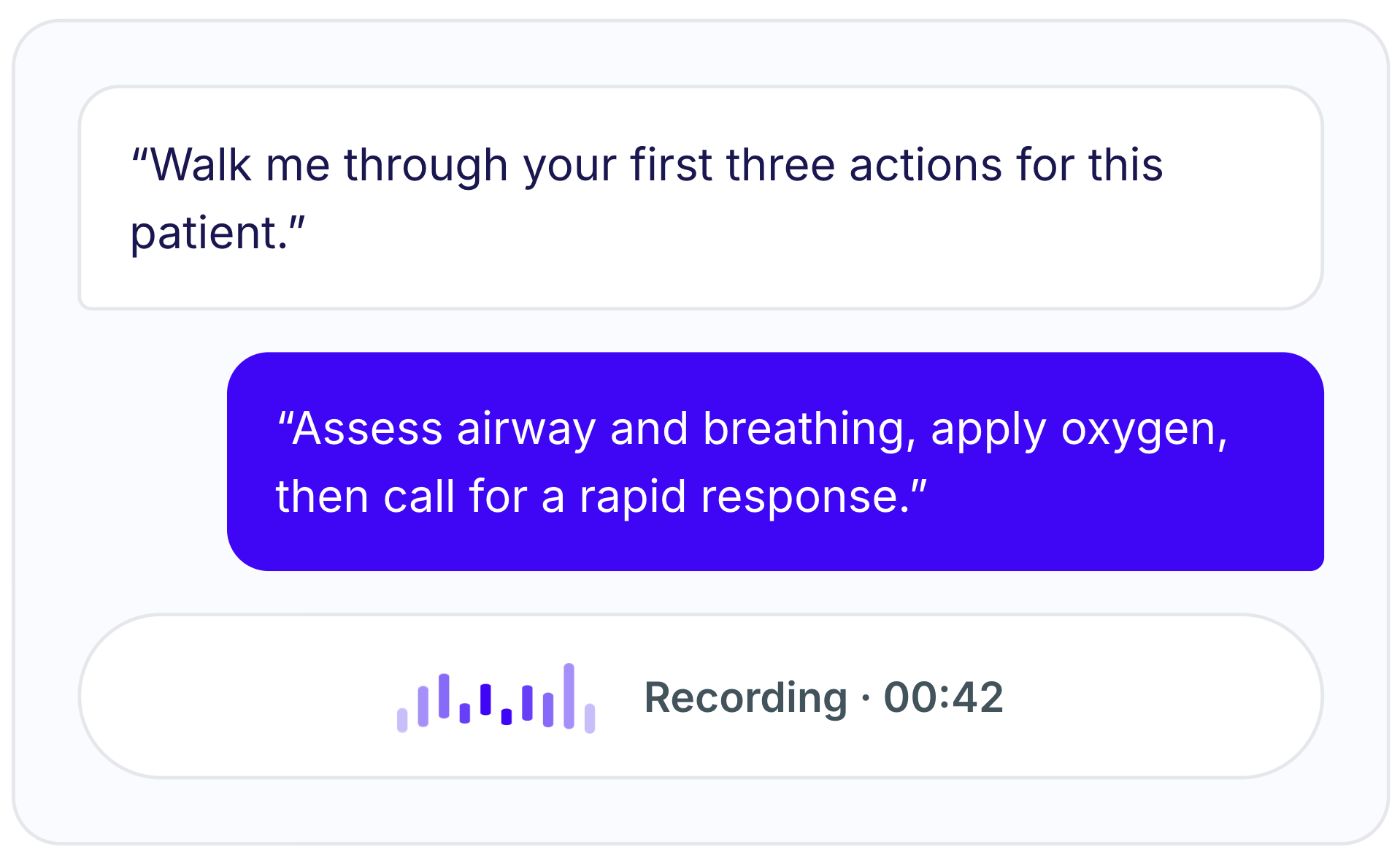1400x866 pixels.
Task: Click the opening quote of the question
Action: point(140,153)
